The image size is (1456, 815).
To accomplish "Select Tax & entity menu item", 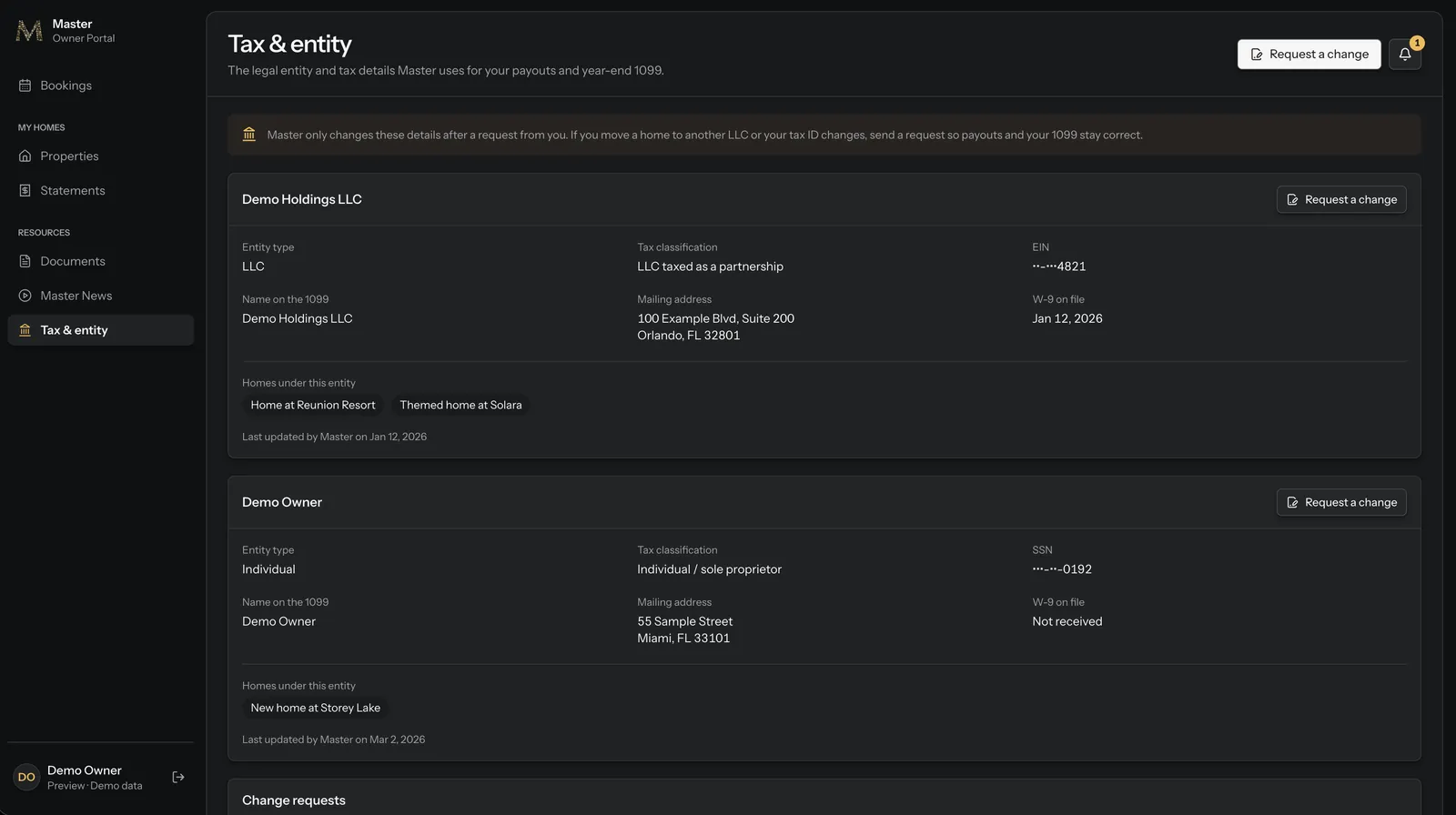I will pos(100,330).
